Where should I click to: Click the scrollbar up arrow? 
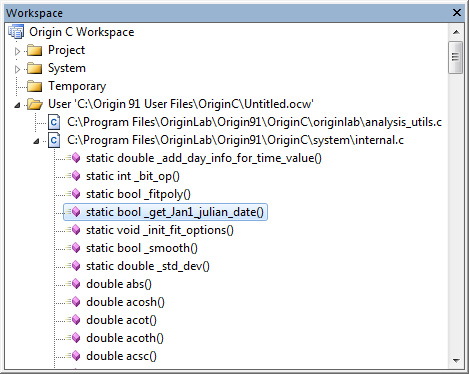(456, 32)
